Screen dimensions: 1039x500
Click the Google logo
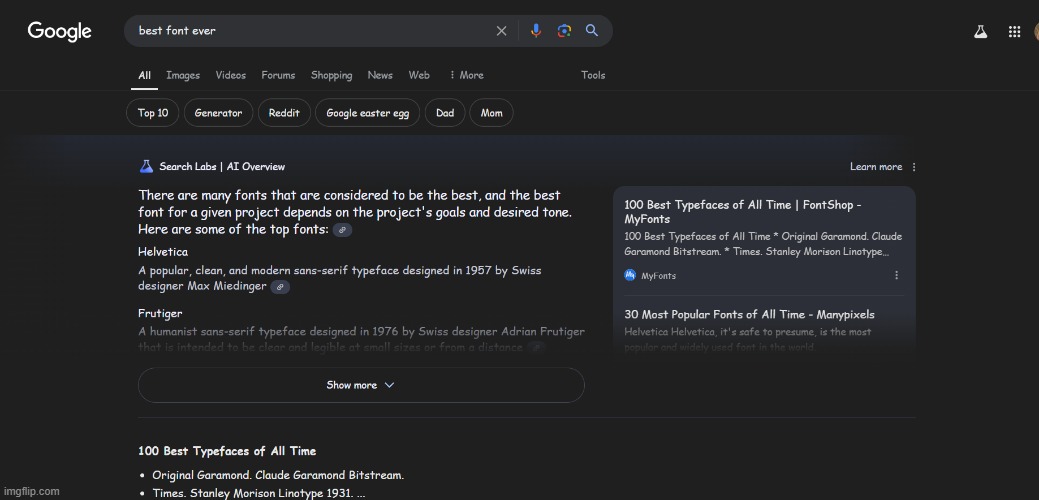[x=60, y=31]
